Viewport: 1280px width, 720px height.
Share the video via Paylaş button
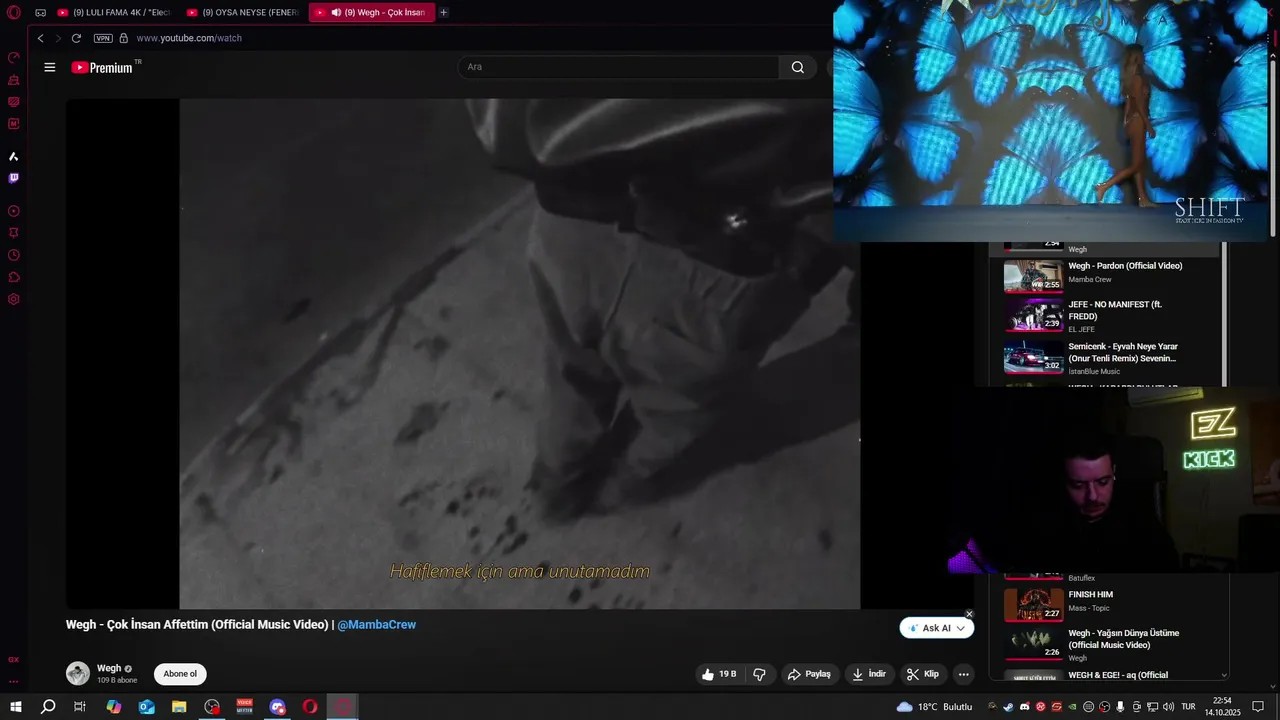[x=810, y=674]
